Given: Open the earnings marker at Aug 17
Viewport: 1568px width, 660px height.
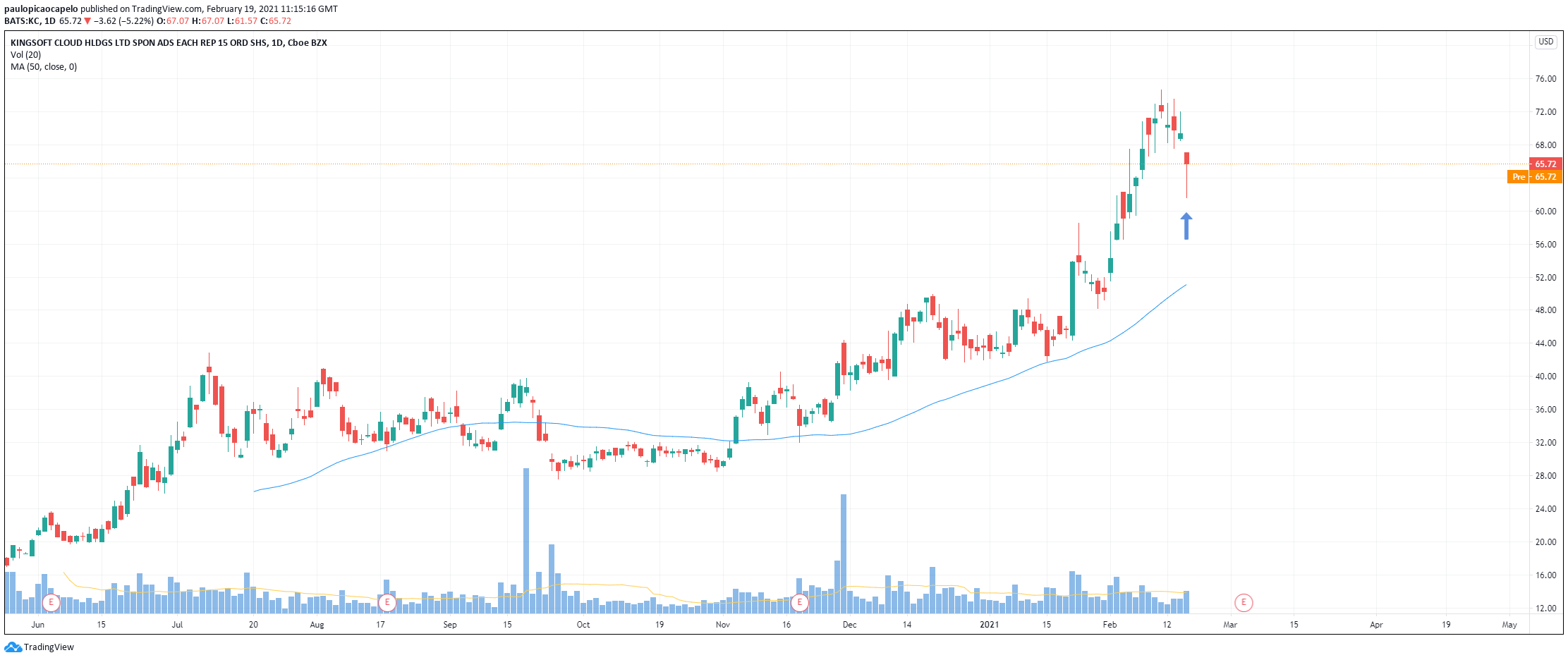Looking at the screenshot, I should point(387,603).
